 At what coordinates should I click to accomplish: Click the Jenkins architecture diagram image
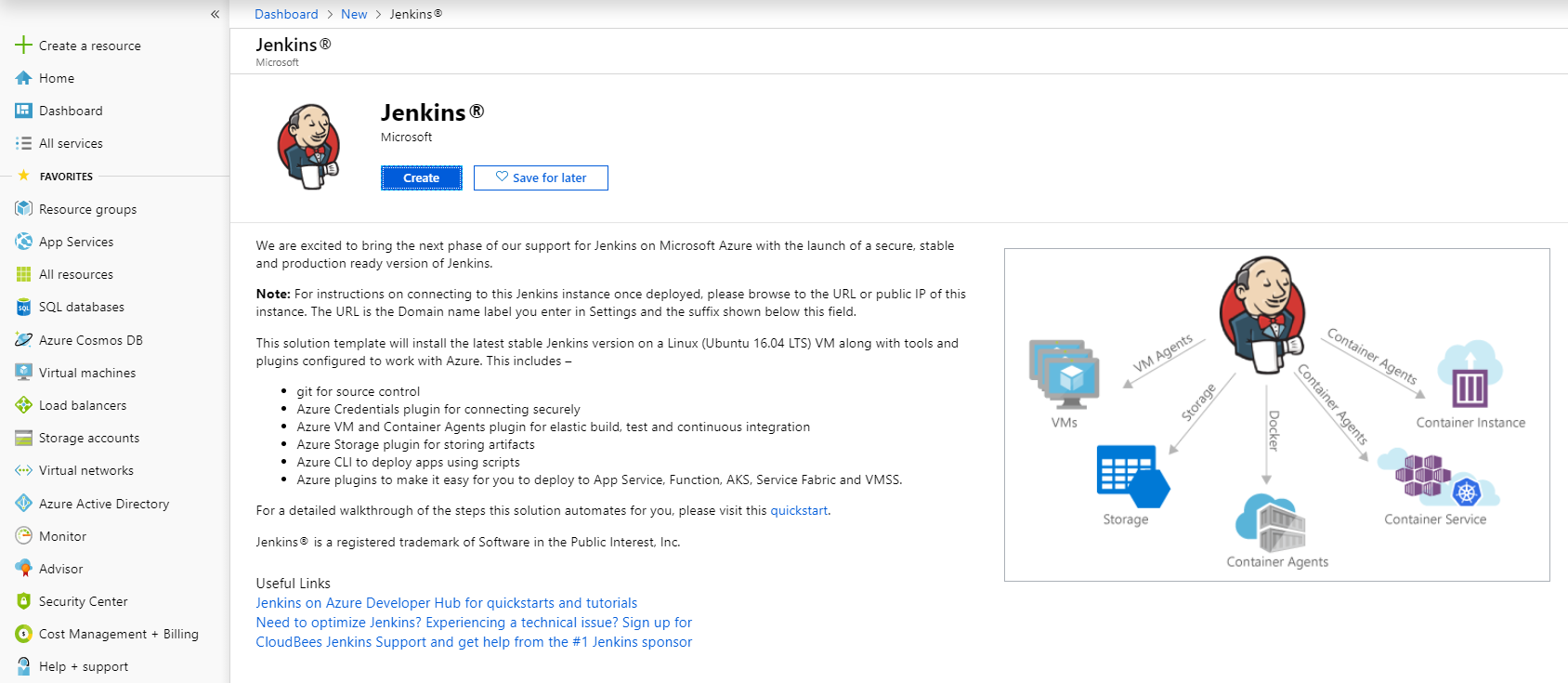[1276, 414]
